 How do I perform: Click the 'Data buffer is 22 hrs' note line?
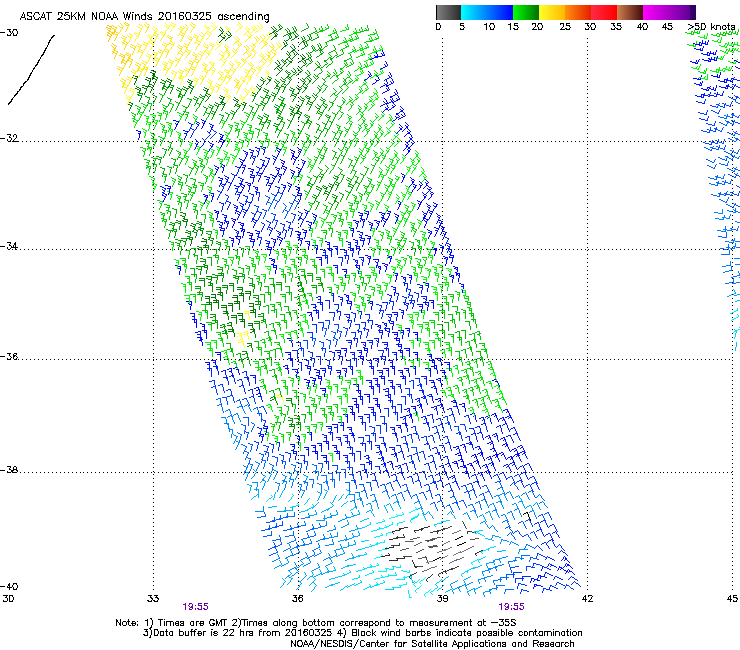pyautogui.click(x=362, y=633)
